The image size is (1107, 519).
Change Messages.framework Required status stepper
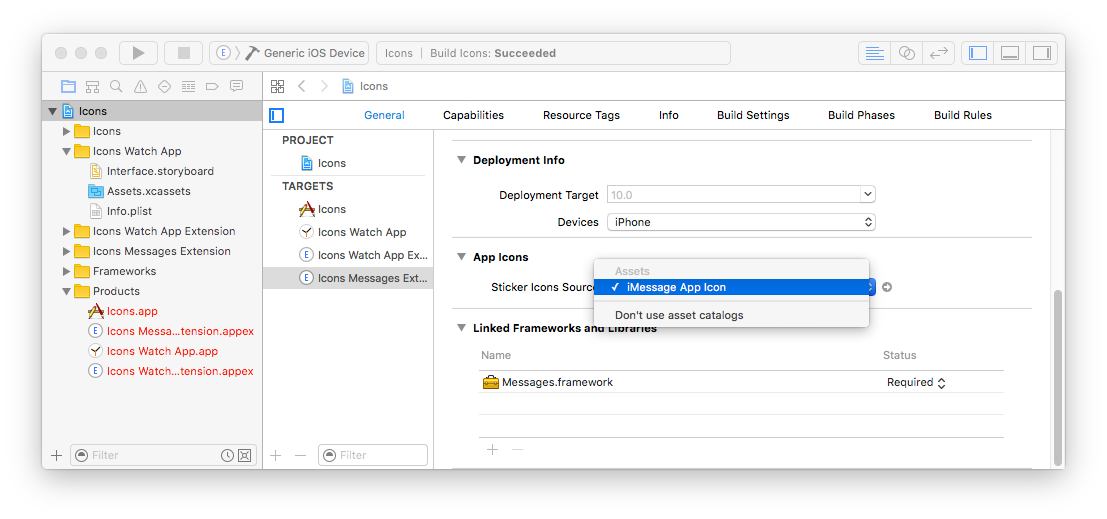941,382
